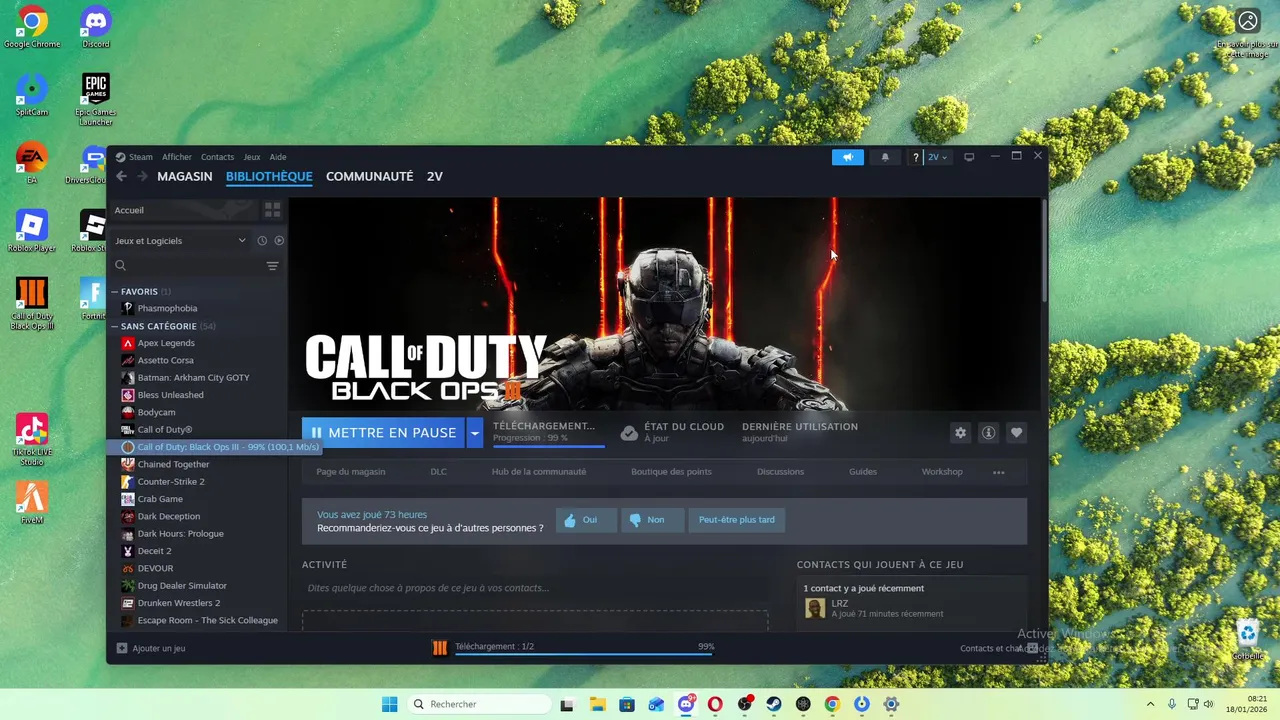This screenshot has height=720, width=1280.
Task: Open dropdown arrow beside Mettre en pause
Action: [x=475, y=433]
